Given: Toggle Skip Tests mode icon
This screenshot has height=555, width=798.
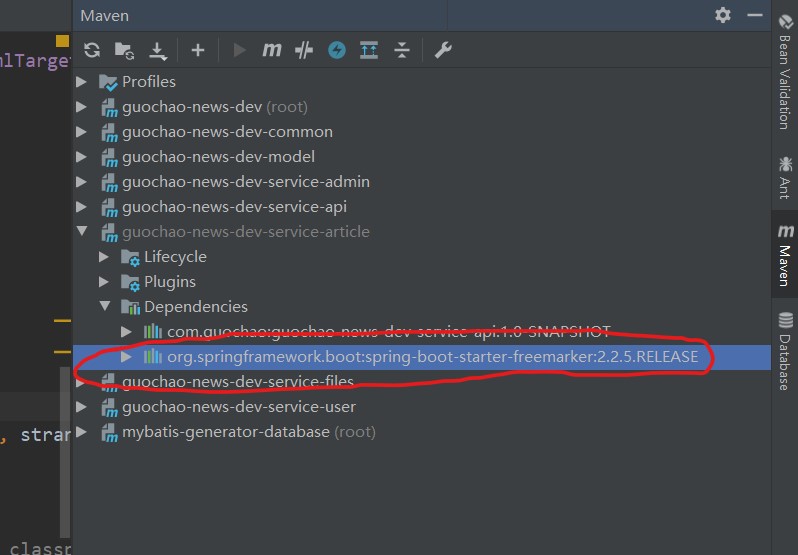Looking at the screenshot, I should 304,50.
